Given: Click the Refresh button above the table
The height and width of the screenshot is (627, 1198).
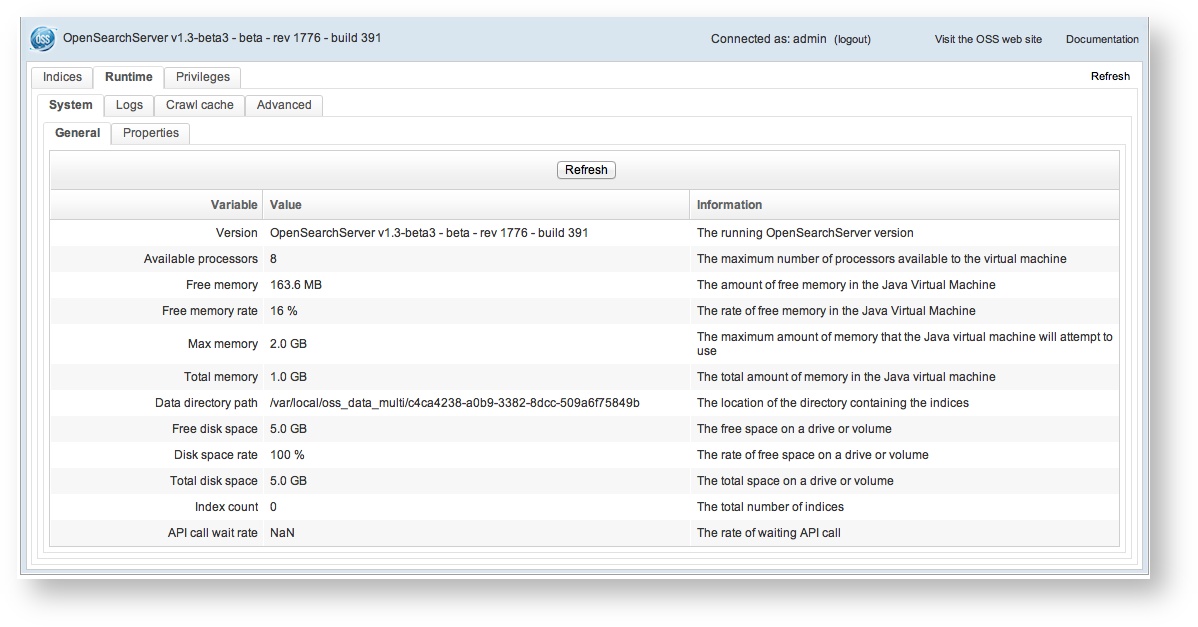Looking at the screenshot, I should point(586,170).
